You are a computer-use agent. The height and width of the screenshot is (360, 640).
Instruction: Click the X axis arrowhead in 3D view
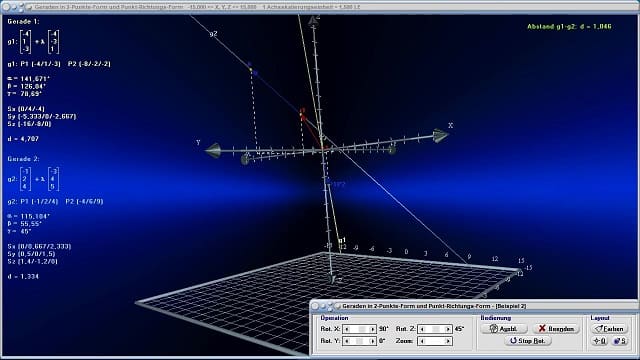click(x=440, y=136)
